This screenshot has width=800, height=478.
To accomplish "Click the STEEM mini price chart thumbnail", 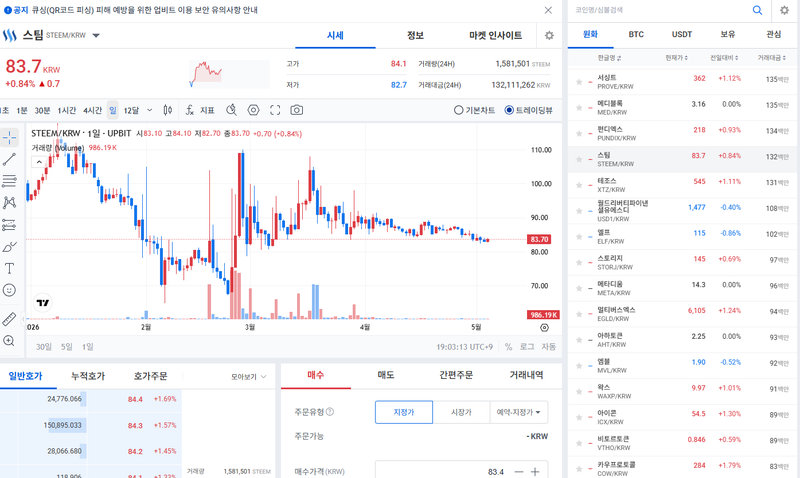I will pos(229,74).
